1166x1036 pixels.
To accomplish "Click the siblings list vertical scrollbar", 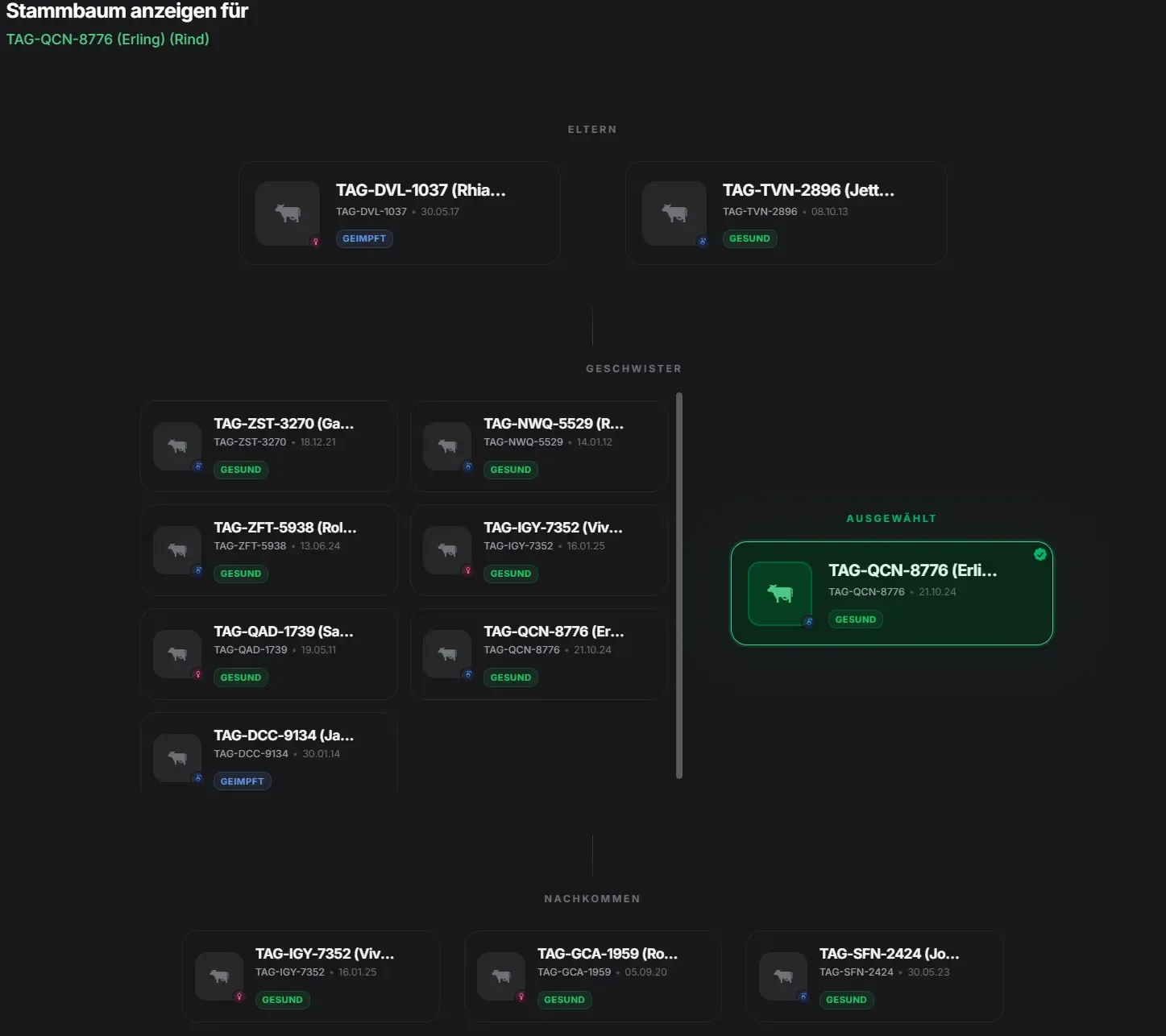I will pyautogui.click(x=679, y=586).
